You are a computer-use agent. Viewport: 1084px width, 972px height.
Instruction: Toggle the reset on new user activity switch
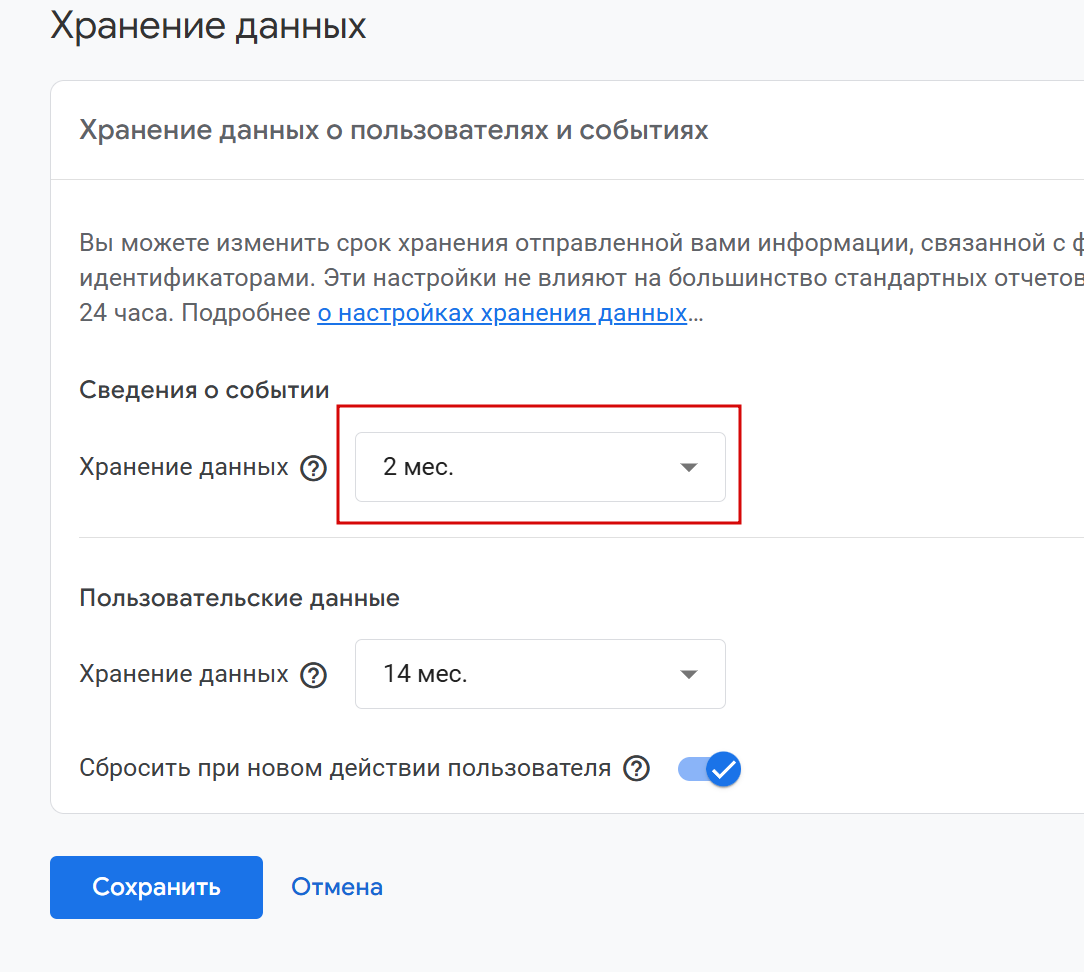tap(709, 769)
